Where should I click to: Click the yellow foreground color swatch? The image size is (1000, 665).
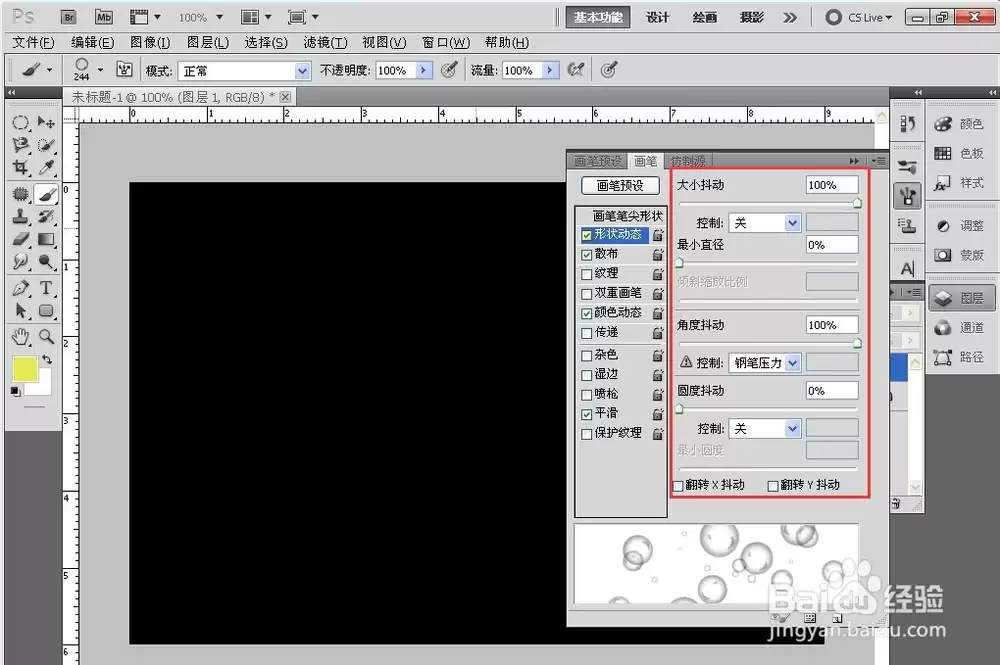tap(26, 369)
